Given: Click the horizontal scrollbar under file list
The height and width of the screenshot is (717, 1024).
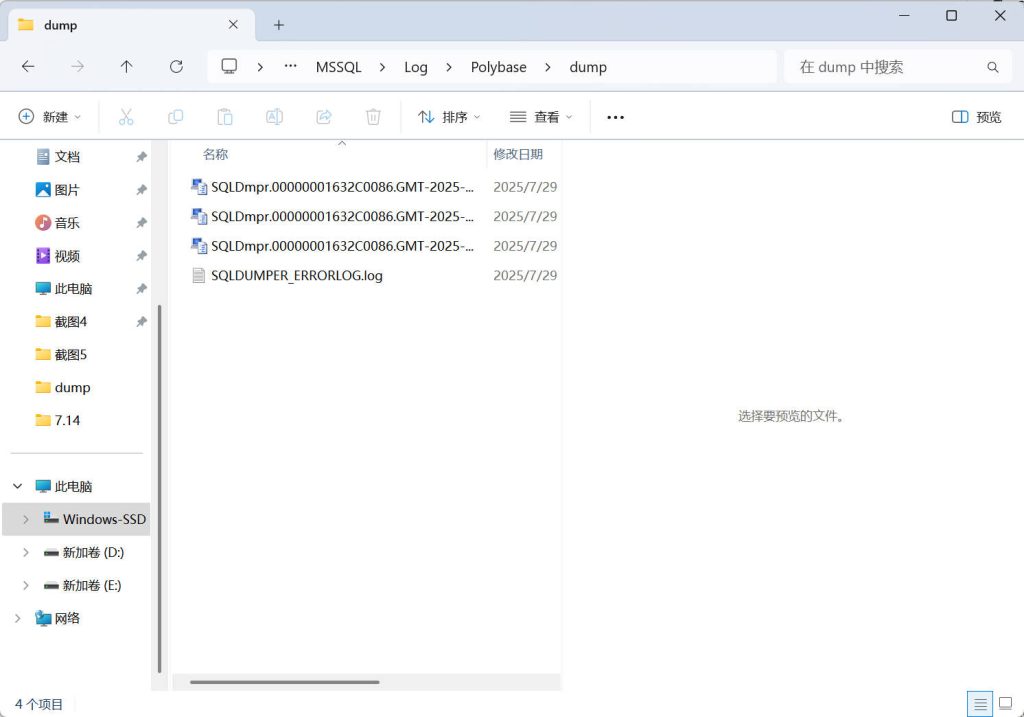Looking at the screenshot, I should pyautogui.click(x=285, y=682).
